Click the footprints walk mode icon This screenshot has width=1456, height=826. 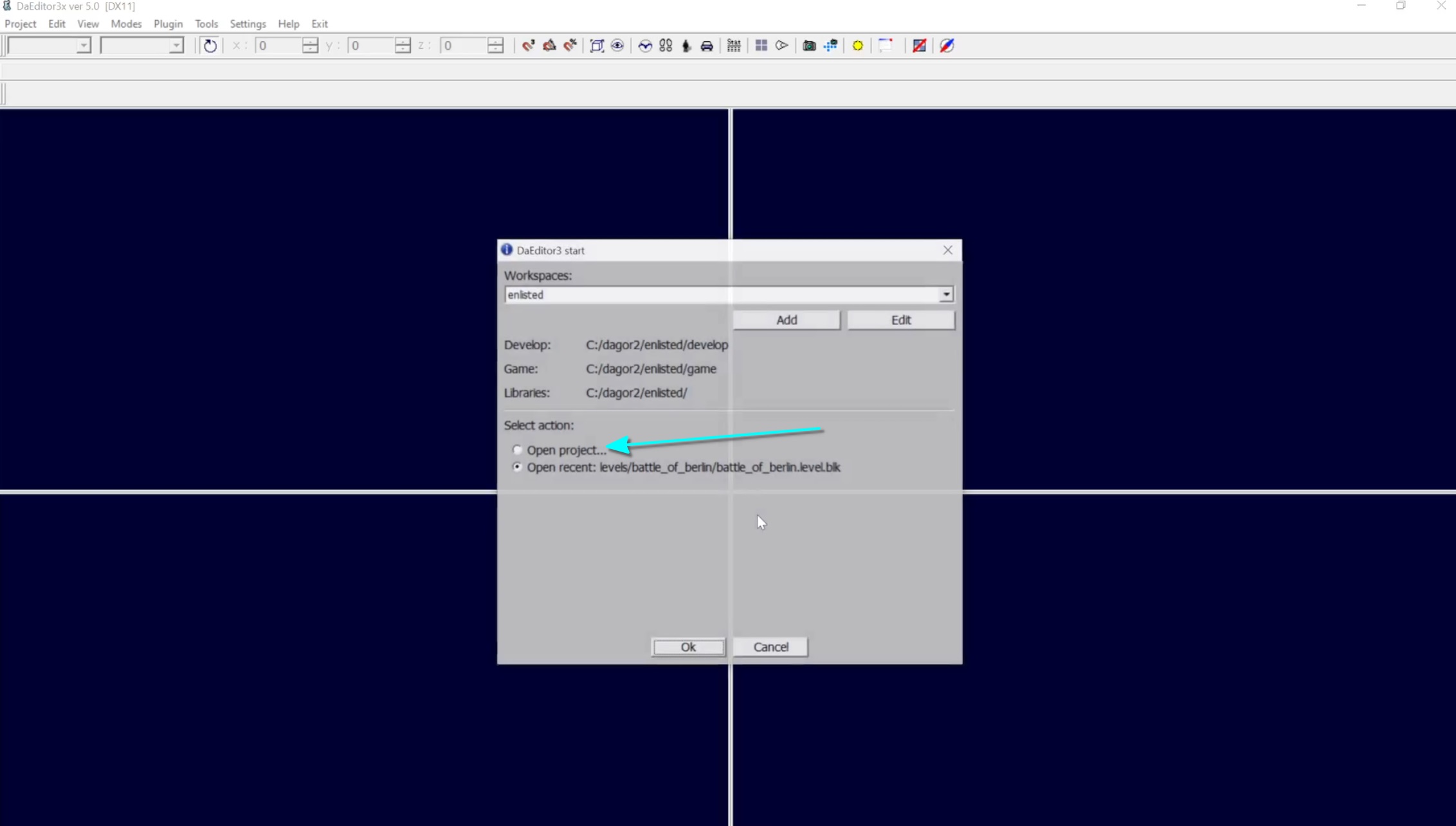pyautogui.click(x=666, y=46)
